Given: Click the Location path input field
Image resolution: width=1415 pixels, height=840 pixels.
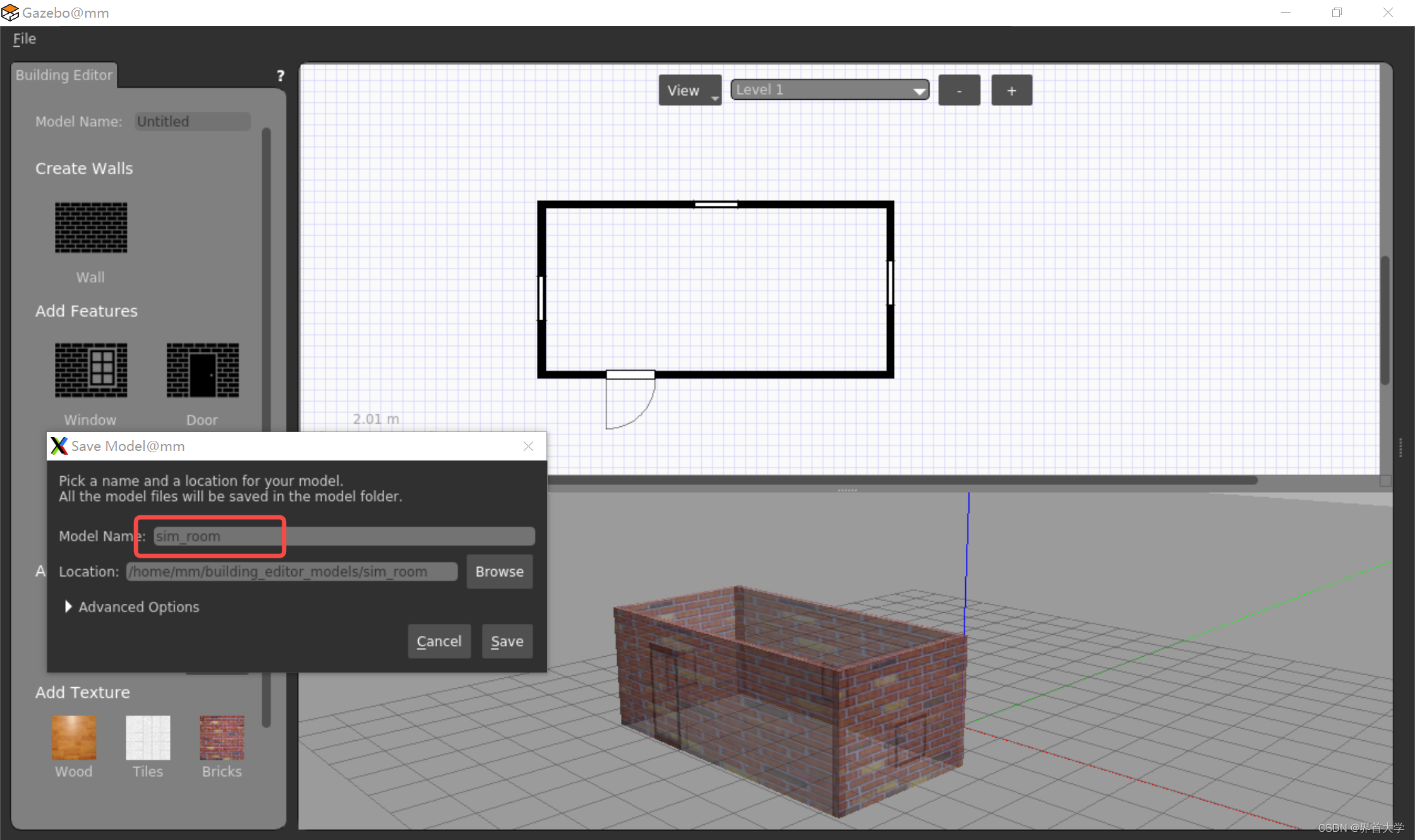Looking at the screenshot, I should pos(292,572).
